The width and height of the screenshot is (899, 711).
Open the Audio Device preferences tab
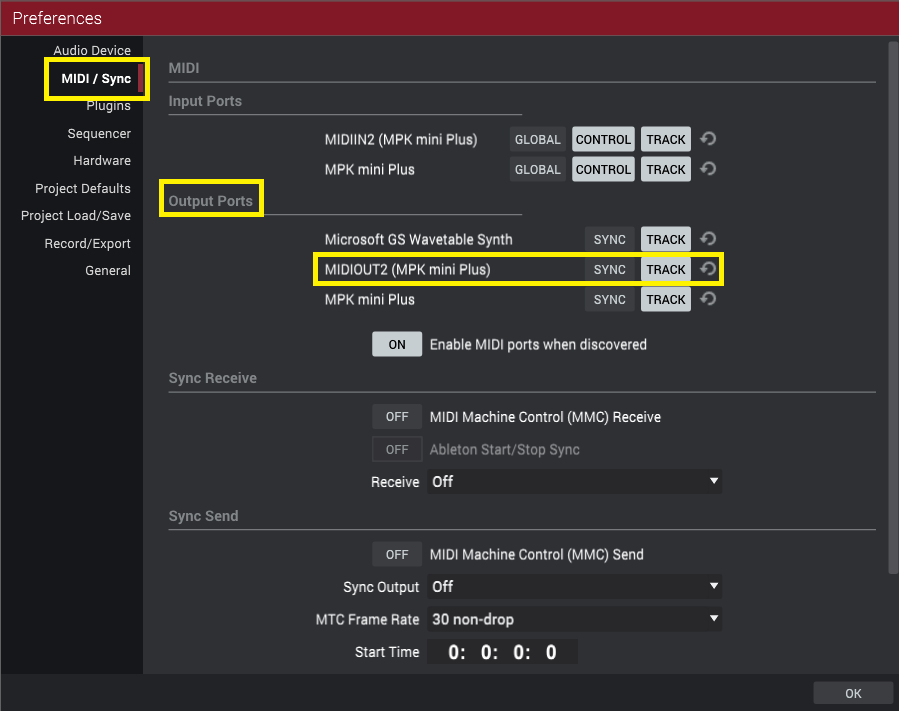pos(92,50)
